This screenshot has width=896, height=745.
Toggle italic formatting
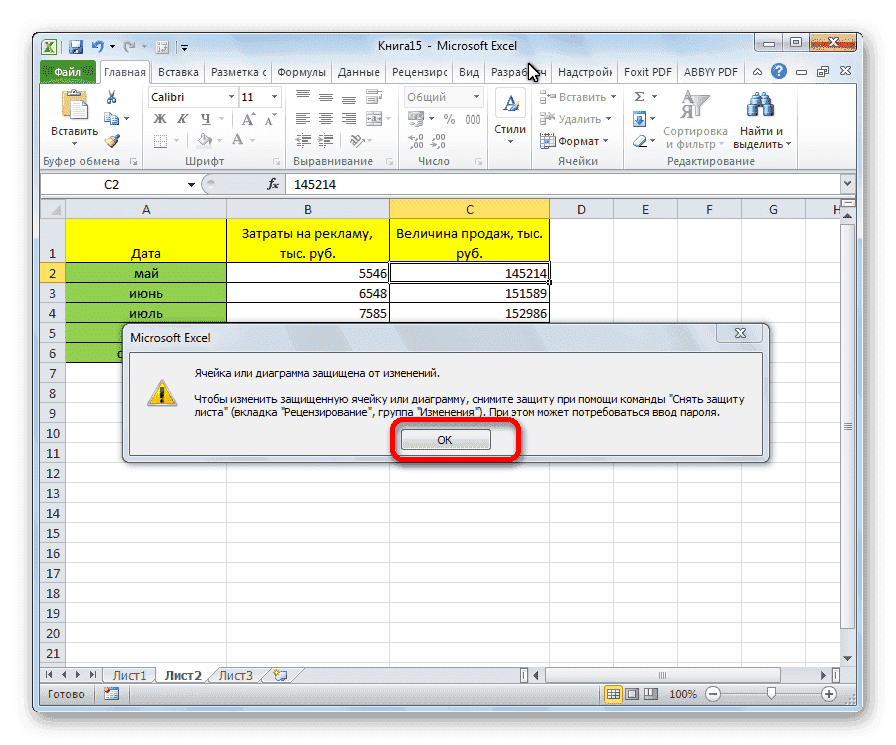[183, 119]
